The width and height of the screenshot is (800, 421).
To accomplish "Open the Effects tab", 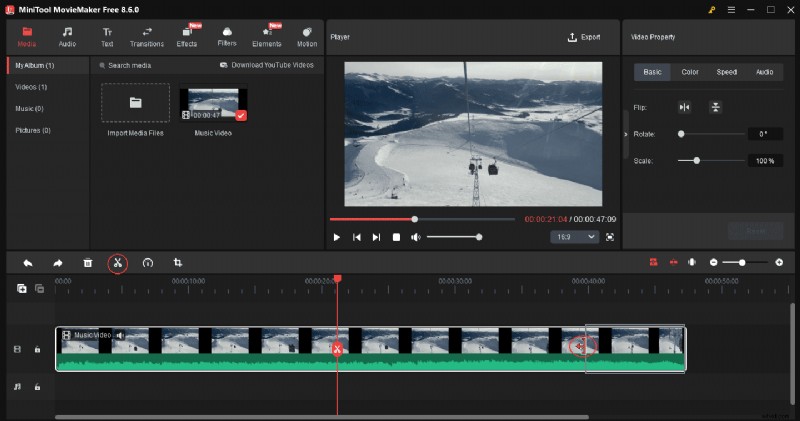I will click(x=187, y=37).
